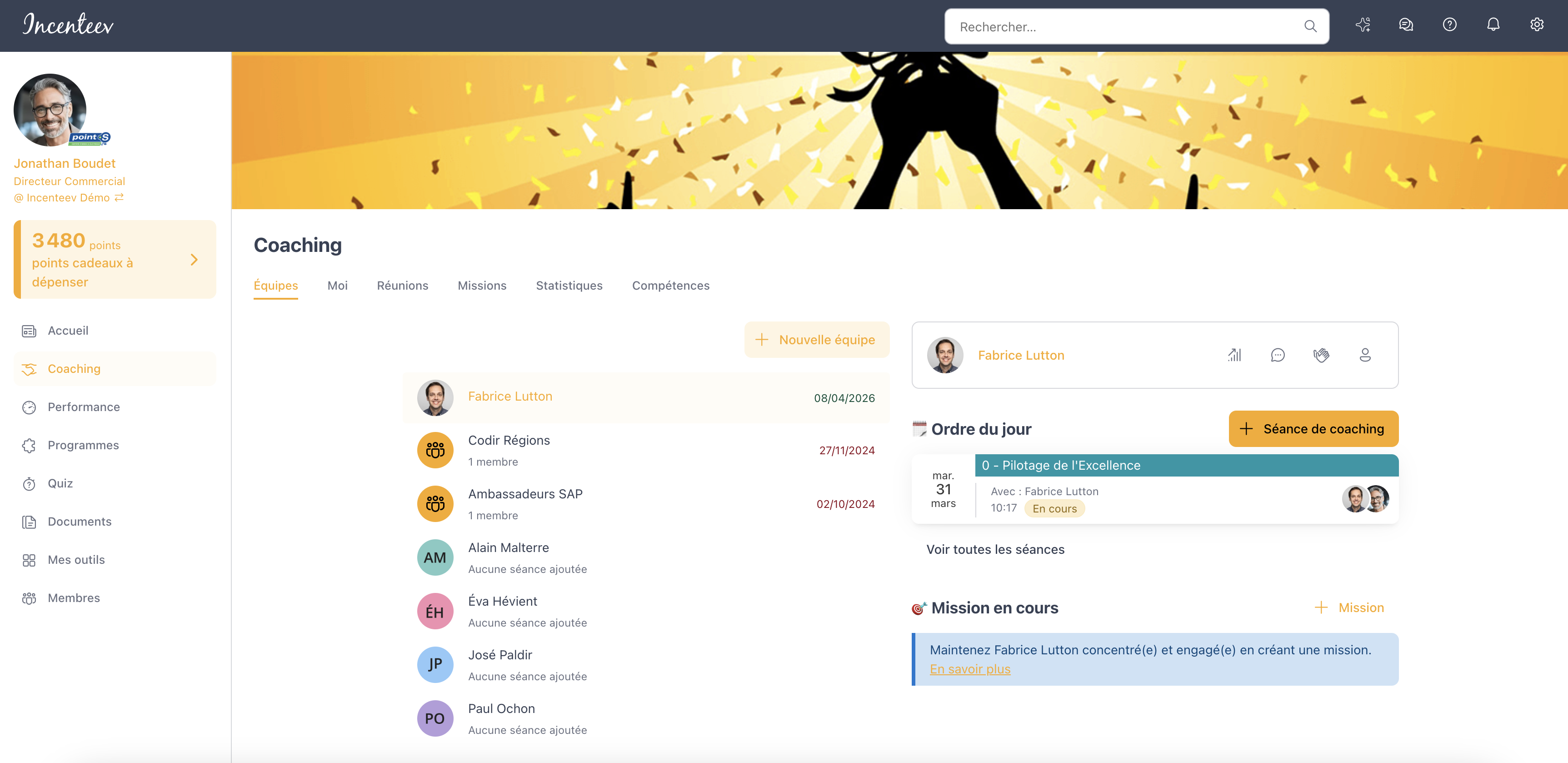Viewport: 1568px width, 763px height.
Task: Open the AI sparkle assistant icon
Action: tap(1363, 25)
